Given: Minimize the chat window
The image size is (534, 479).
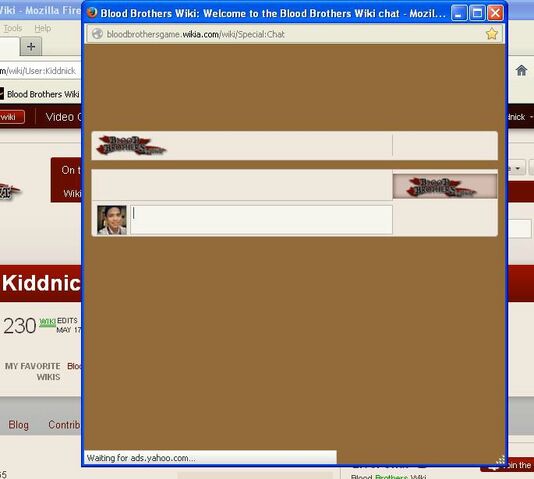Looking at the screenshot, I should pos(459,13).
